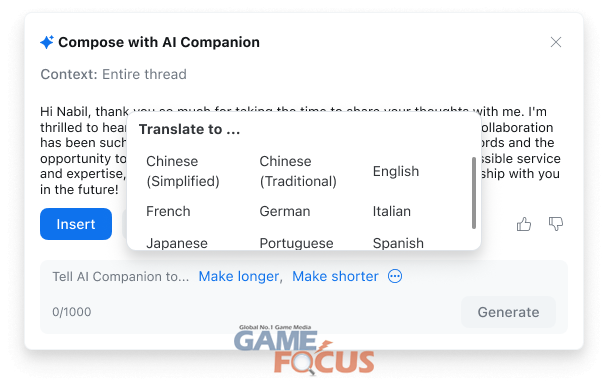Screen dimensions: 608x386
Task: Select Portuguese translation option
Action: 296,243
